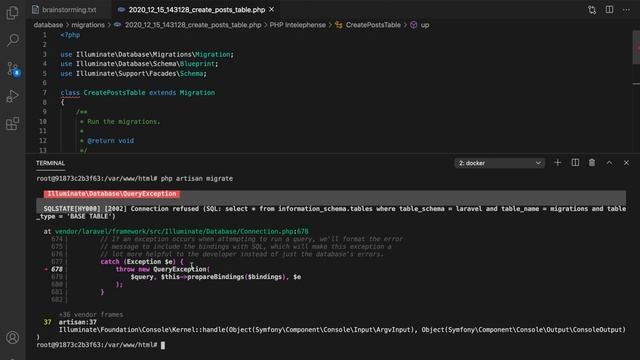
Task: Open the Run and Debug view
Action: click(12, 96)
